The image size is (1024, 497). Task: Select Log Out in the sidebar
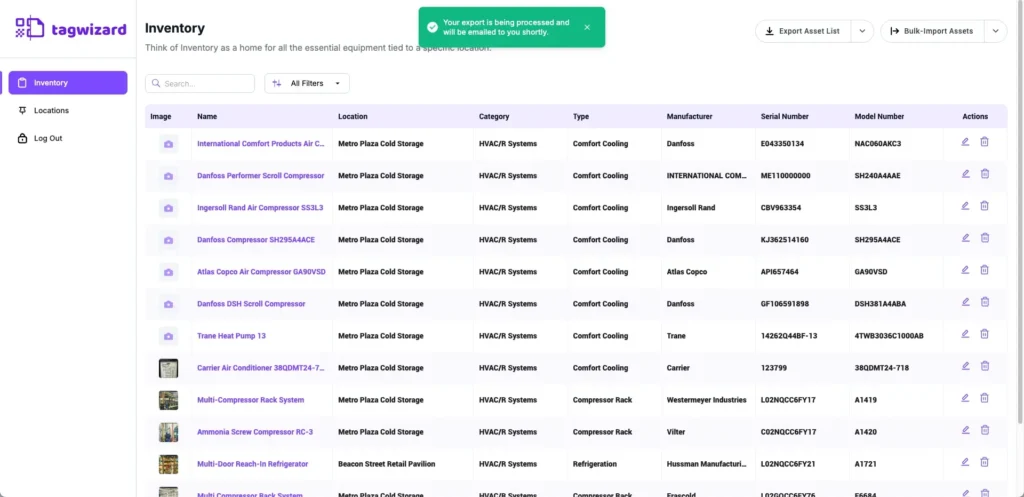[48, 138]
